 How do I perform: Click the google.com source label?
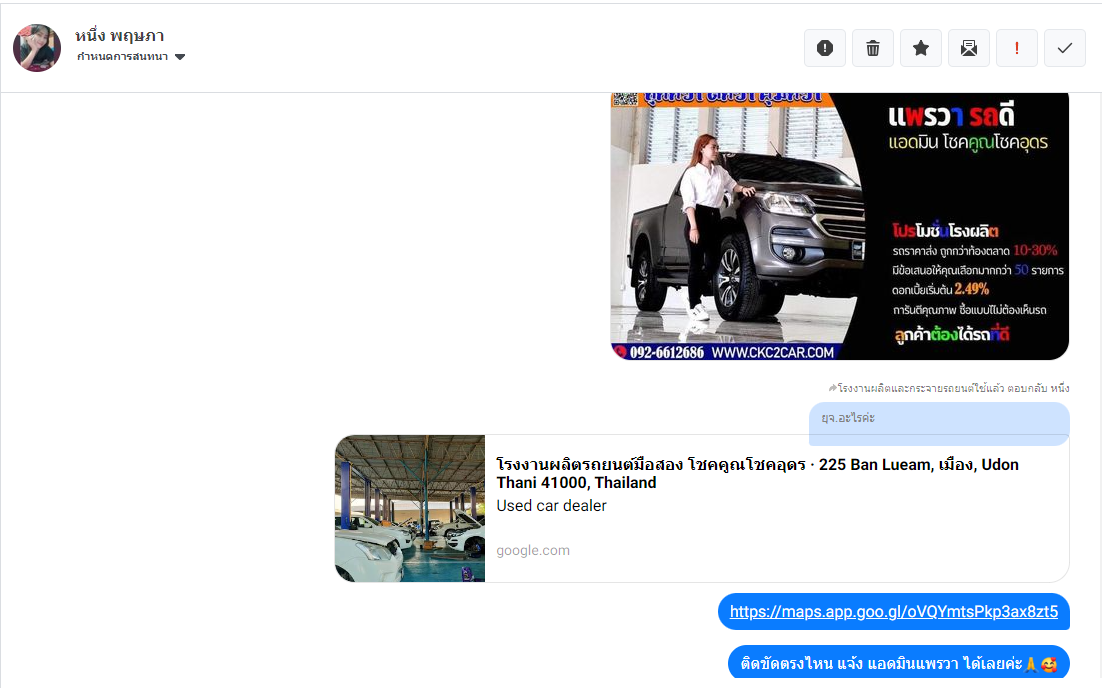(x=533, y=550)
